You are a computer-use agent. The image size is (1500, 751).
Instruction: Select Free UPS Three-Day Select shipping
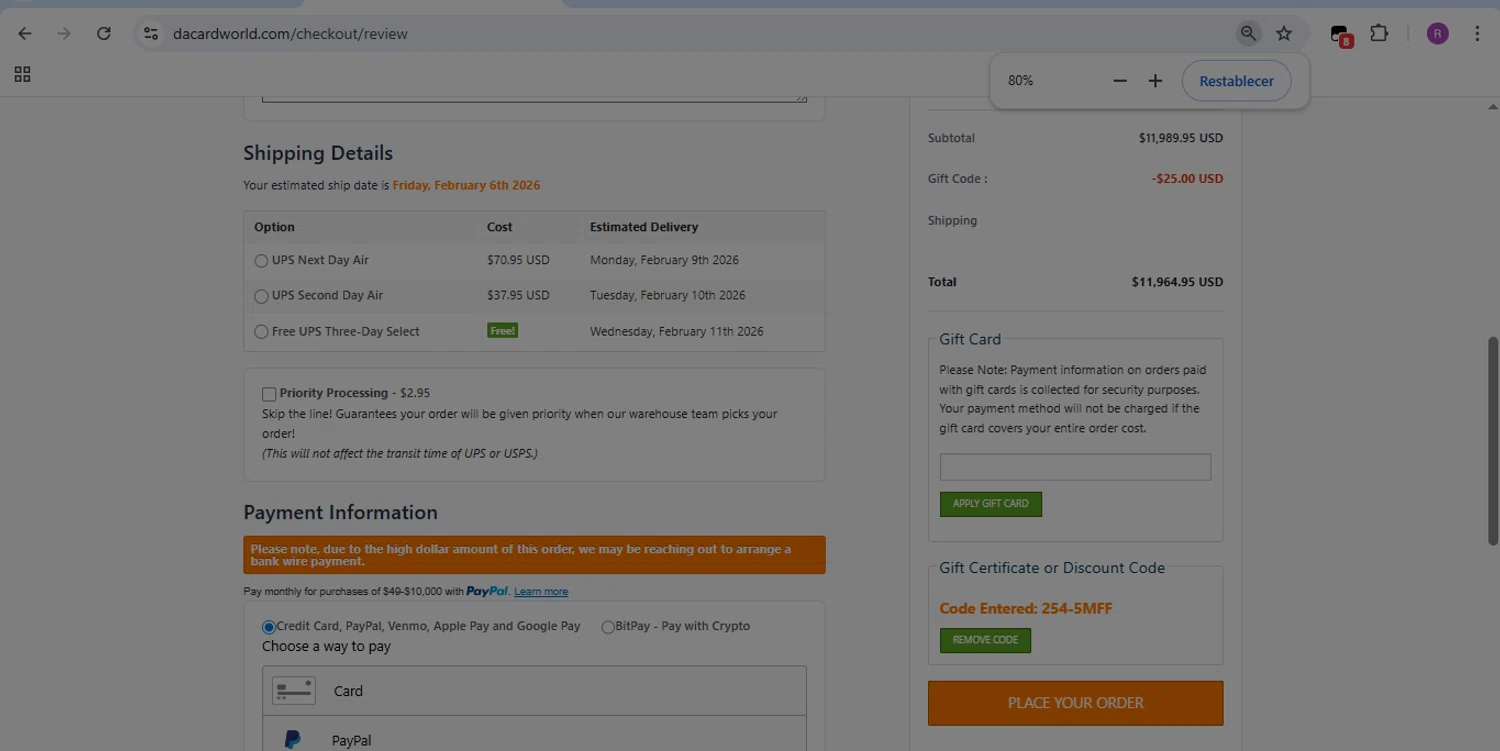coord(261,332)
